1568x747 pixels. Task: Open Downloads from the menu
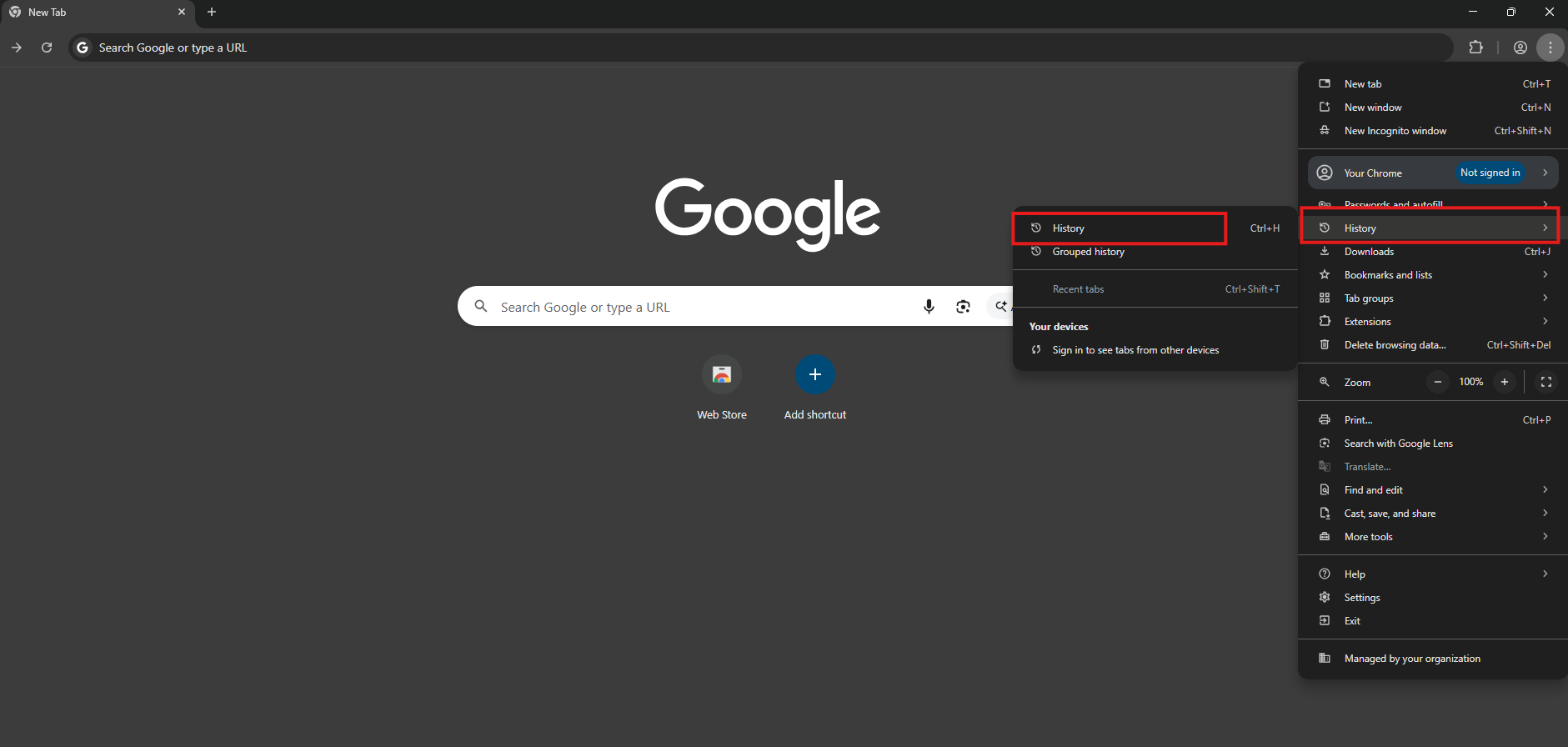click(1433, 251)
